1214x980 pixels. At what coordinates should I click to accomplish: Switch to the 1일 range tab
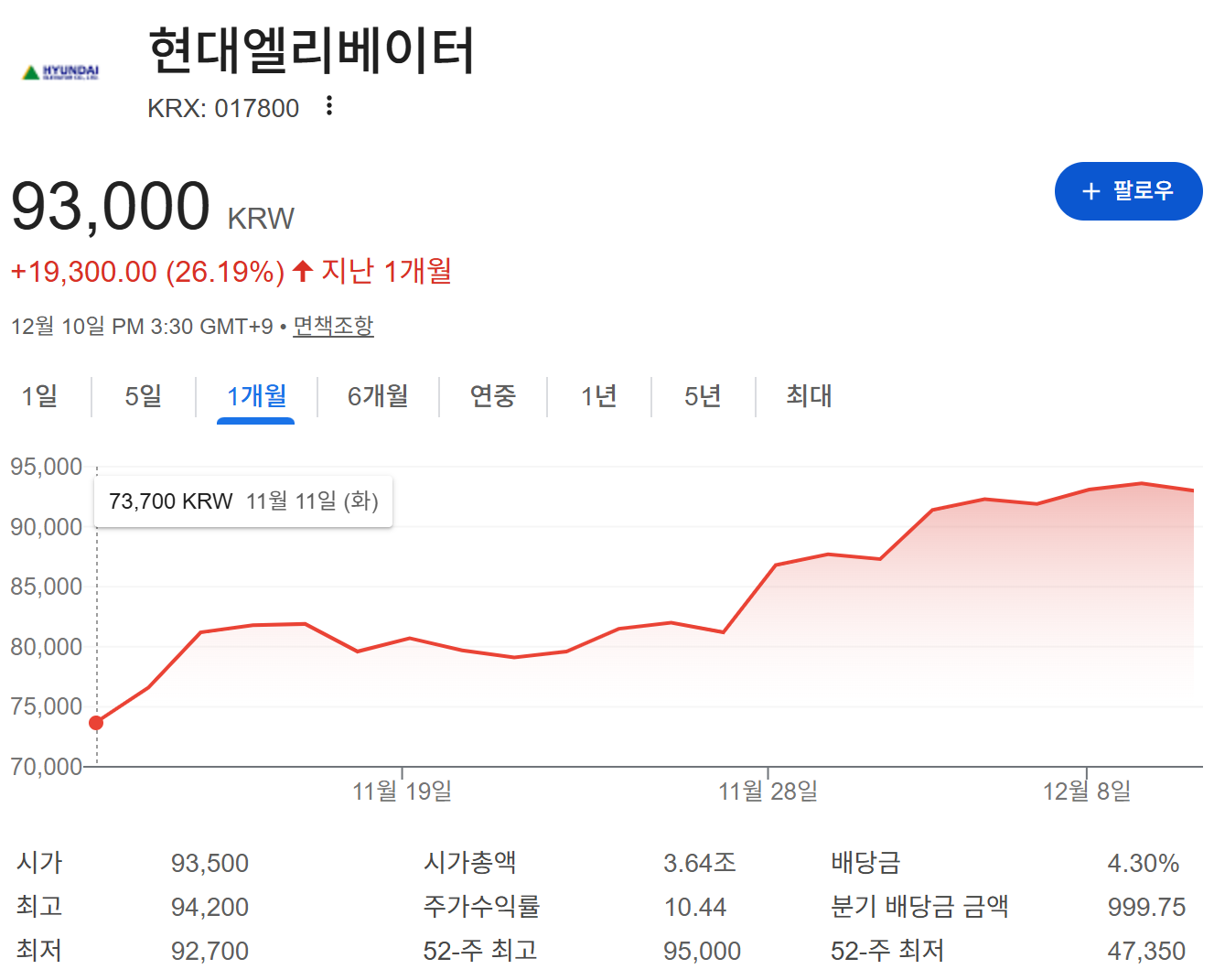(x=39, y=396)
